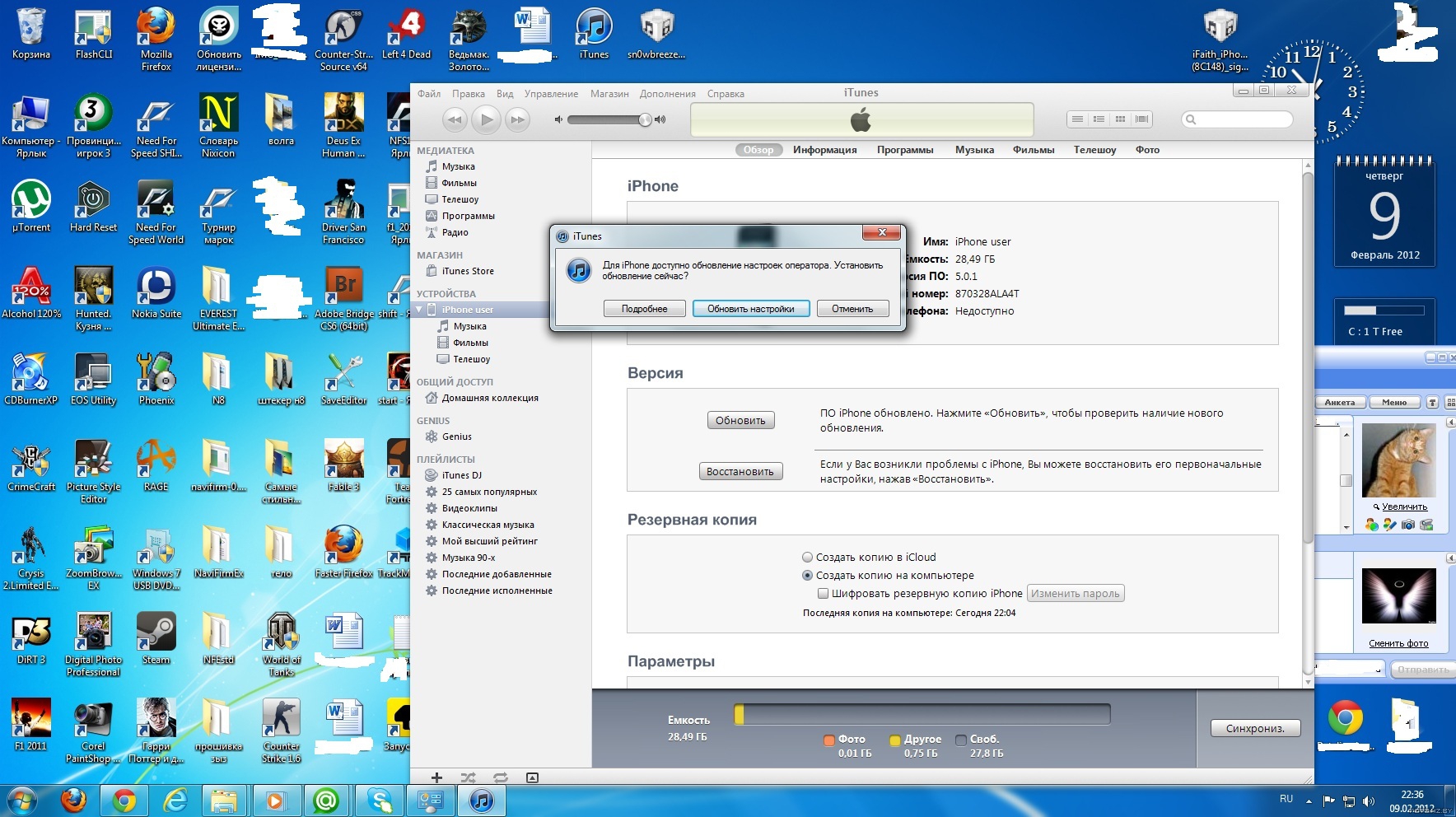Click Анкета in the messenger window

pyautogui.click(x=1340, y=403)
